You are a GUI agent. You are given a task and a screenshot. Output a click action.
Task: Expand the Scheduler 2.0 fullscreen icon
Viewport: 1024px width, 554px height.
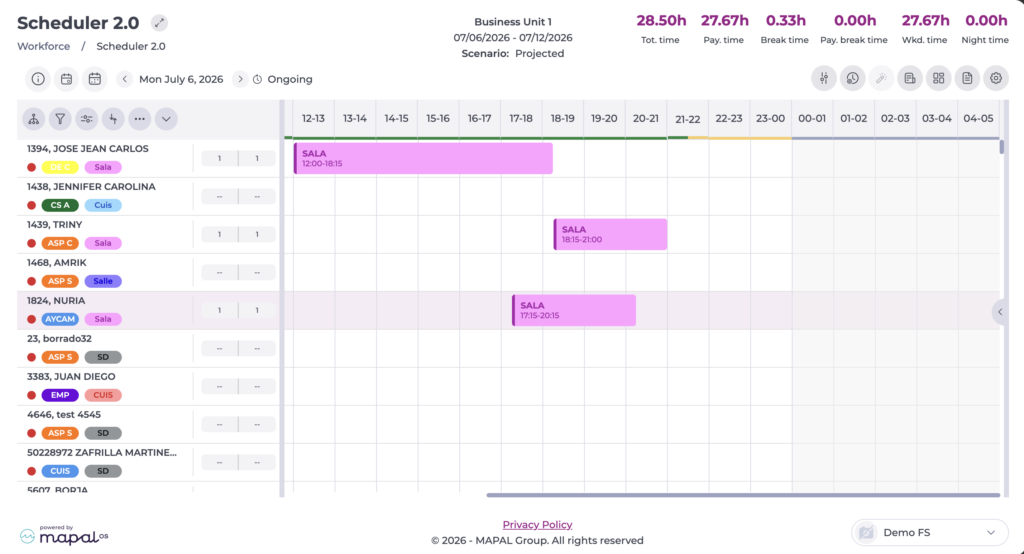(159, 23)
